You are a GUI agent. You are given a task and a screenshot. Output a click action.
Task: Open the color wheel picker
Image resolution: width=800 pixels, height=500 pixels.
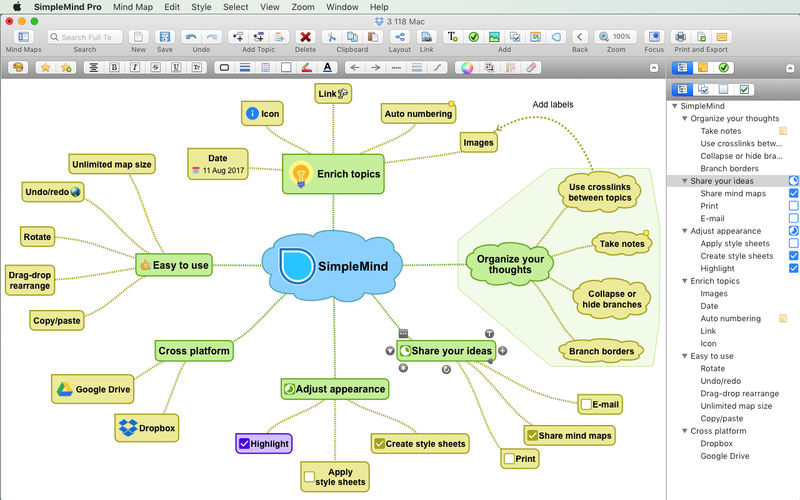467,67
